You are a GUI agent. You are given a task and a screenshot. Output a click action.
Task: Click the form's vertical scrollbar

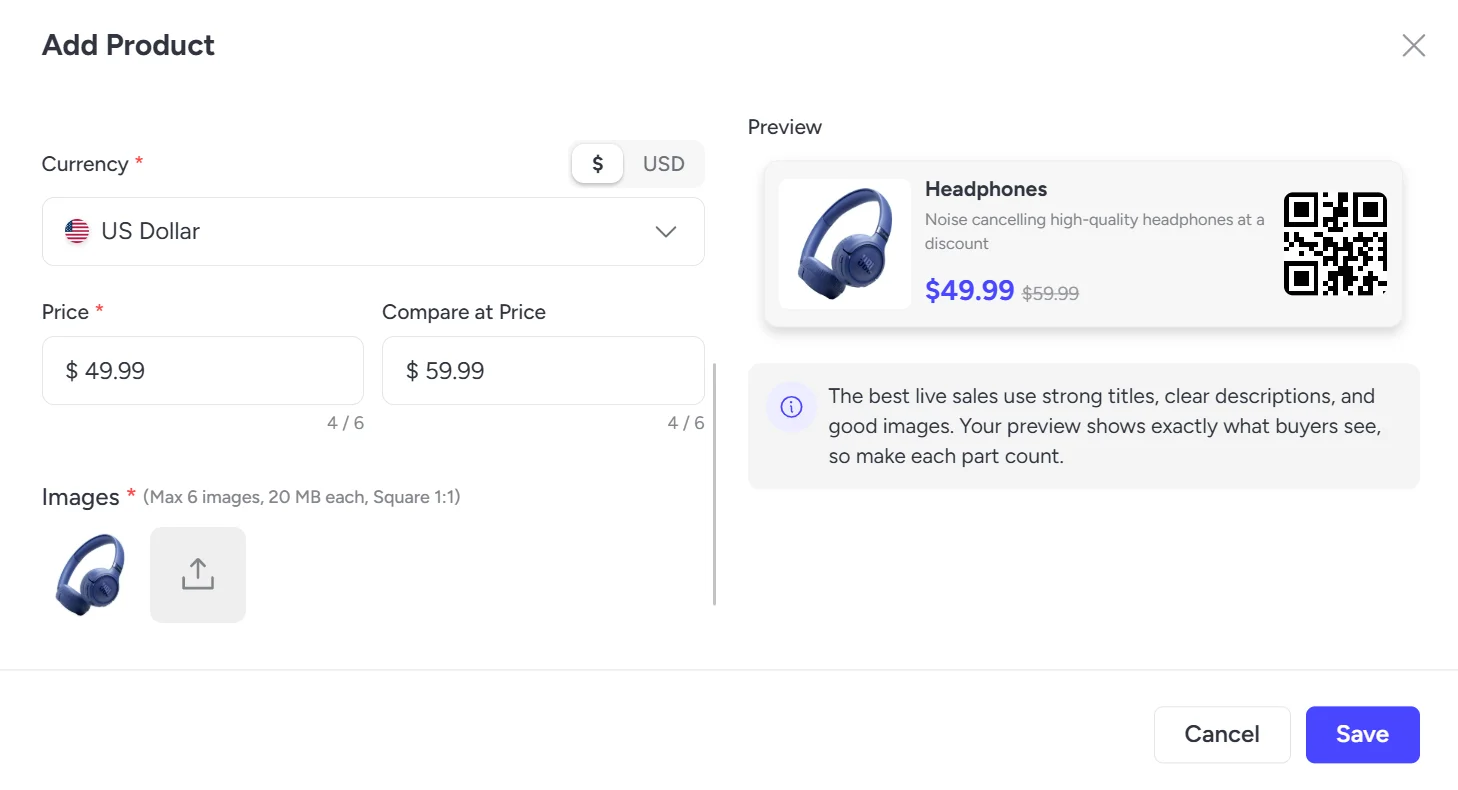tap(714, 484)
